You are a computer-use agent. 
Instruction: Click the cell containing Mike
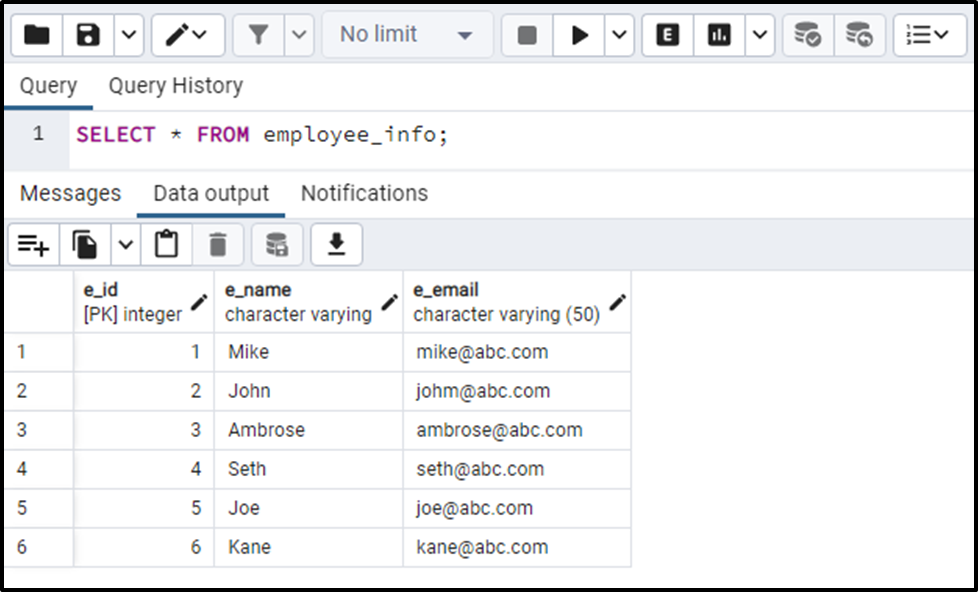(309, 352)
